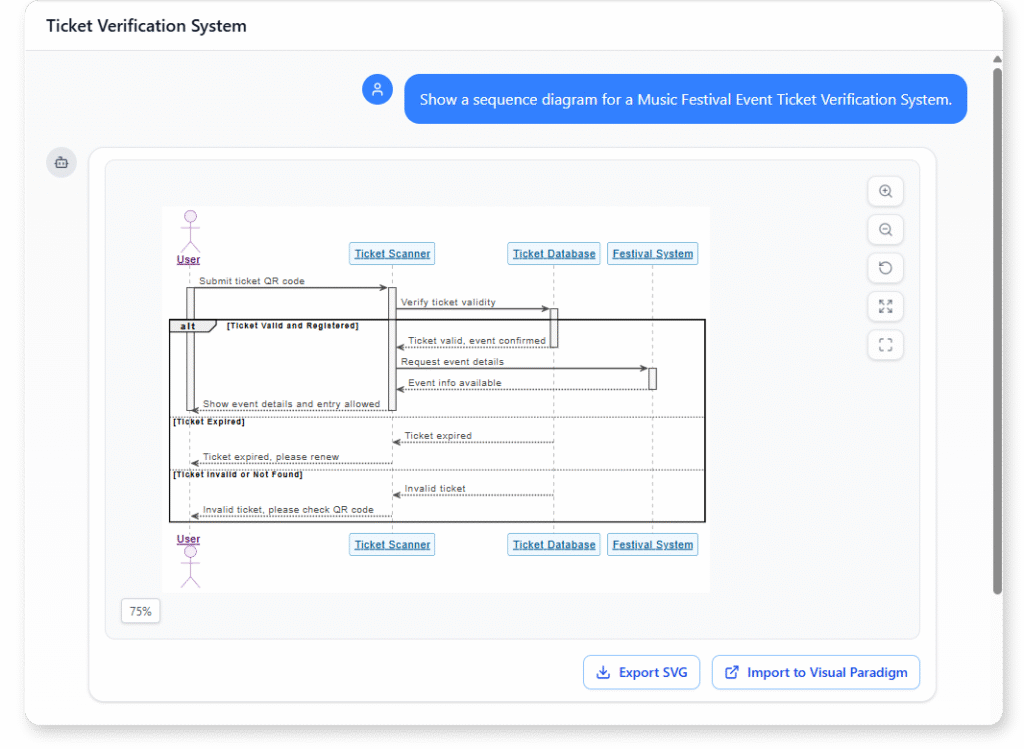Click the bot avatar beside the diagram card
Image resolution: width=1024 pixels, height=749 pixels.
pos(61,162)
